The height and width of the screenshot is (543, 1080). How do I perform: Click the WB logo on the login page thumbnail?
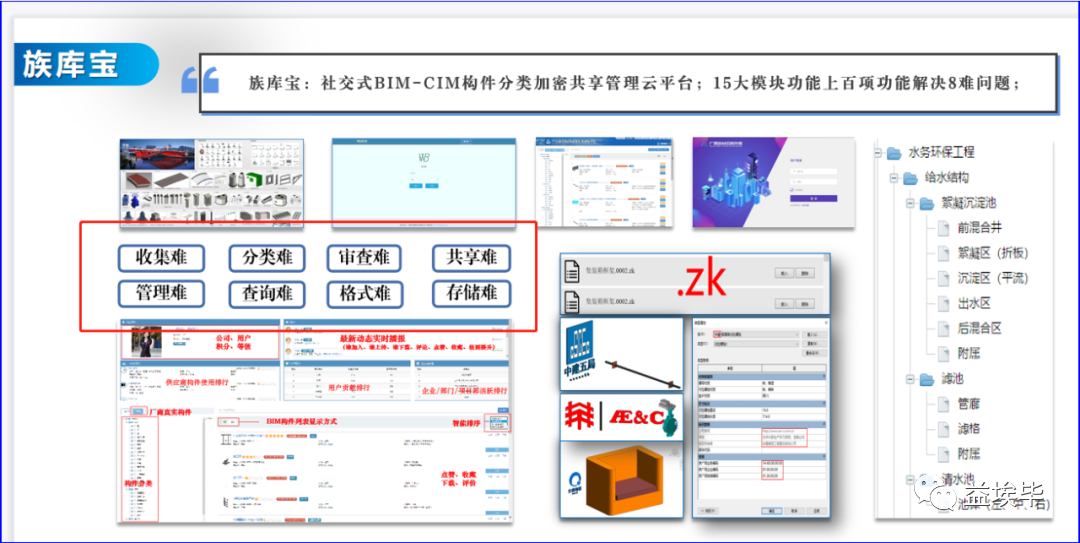[x=423, y=157]
